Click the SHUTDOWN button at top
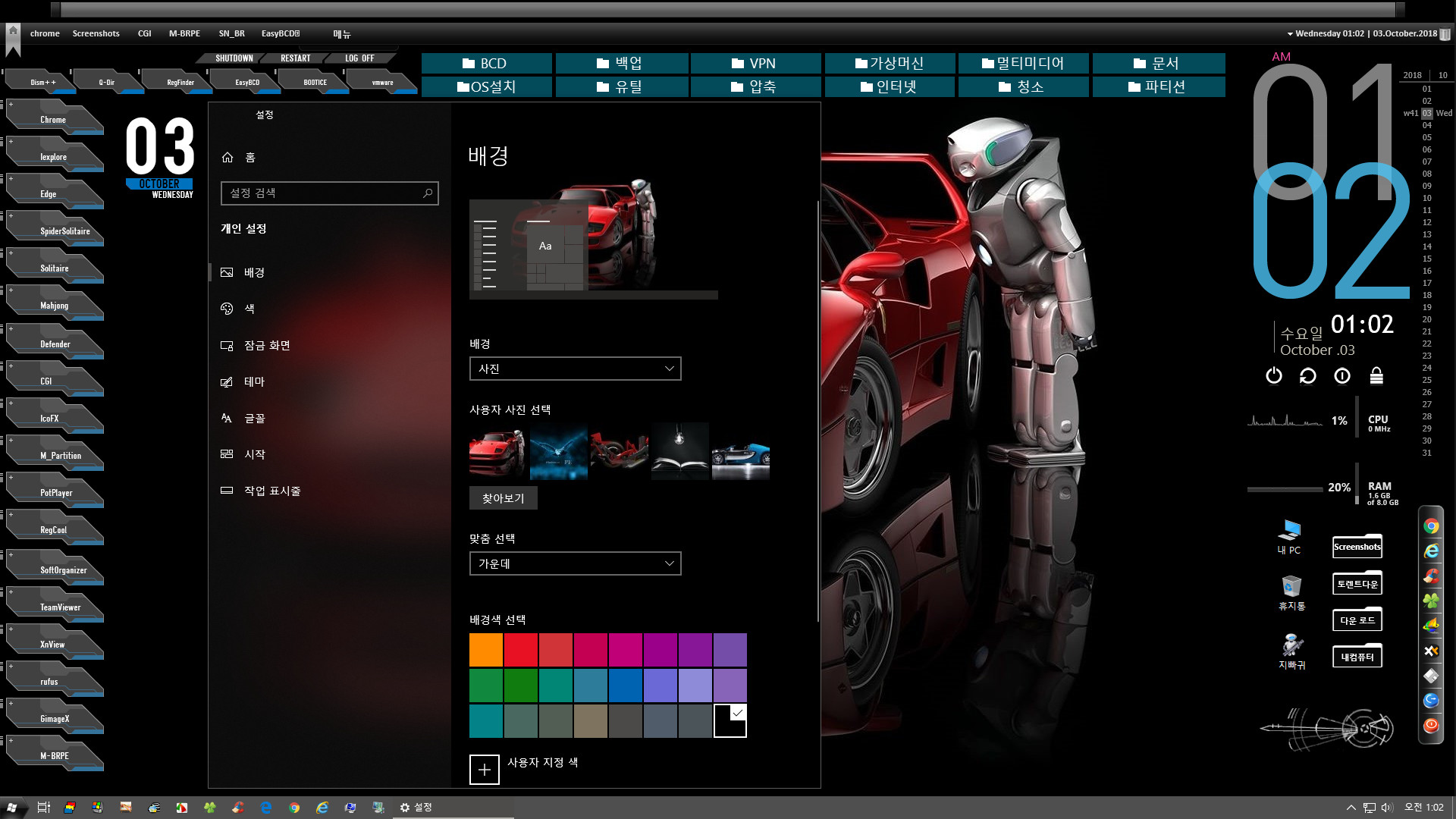The height and width of the screenshot is (819, 1456). [x=234, y=58]
